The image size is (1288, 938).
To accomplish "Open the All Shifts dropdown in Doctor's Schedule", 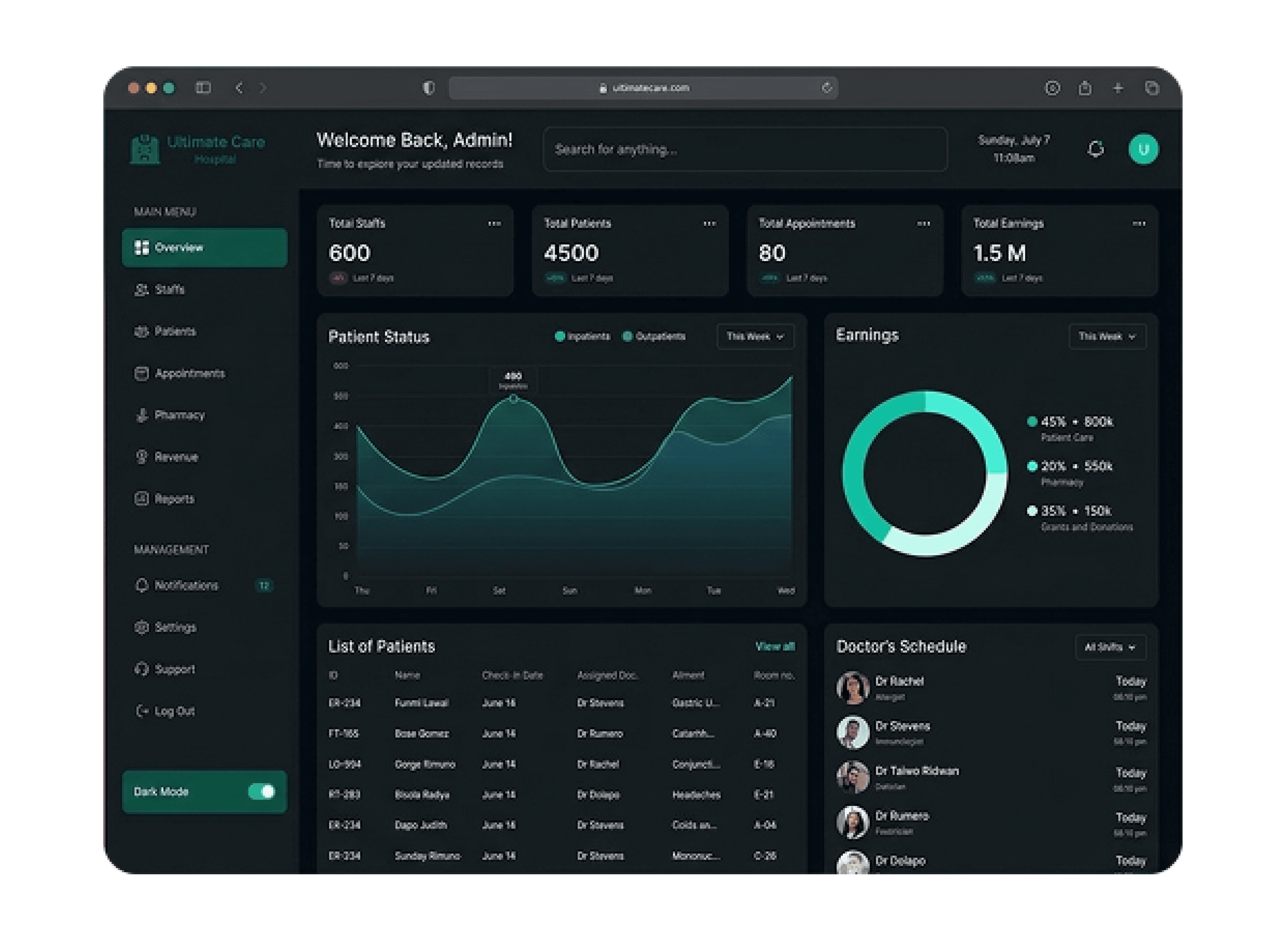I will [x=1110, y=647].
